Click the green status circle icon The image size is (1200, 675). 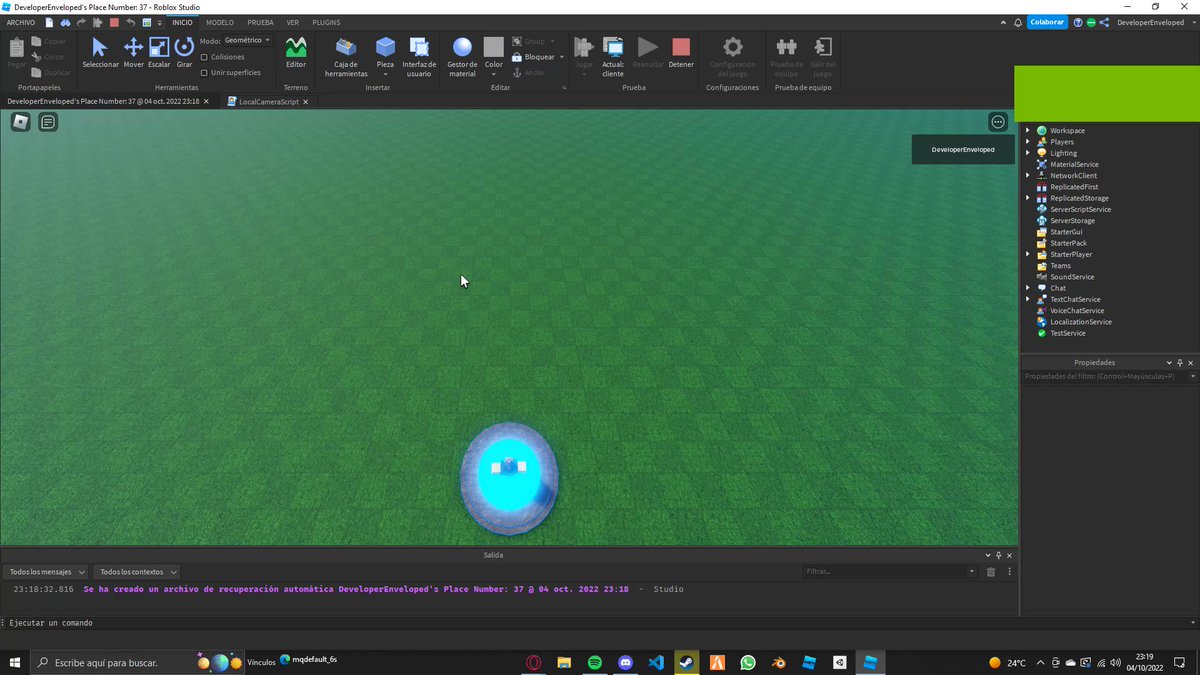click(x=1091, y=22)
